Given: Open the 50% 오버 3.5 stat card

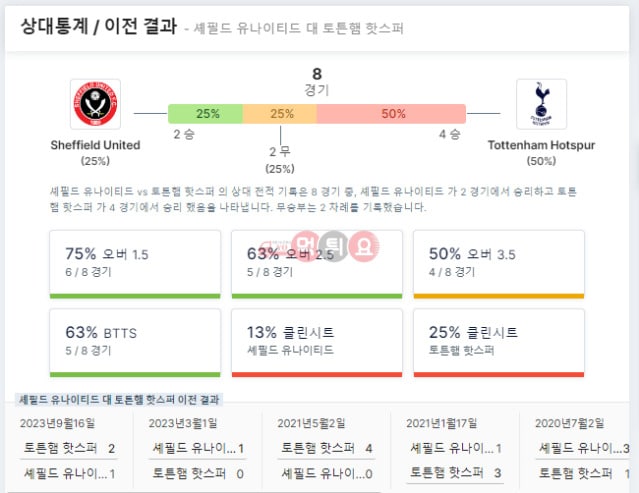Looking at the screenshot, I should [499, 264].
